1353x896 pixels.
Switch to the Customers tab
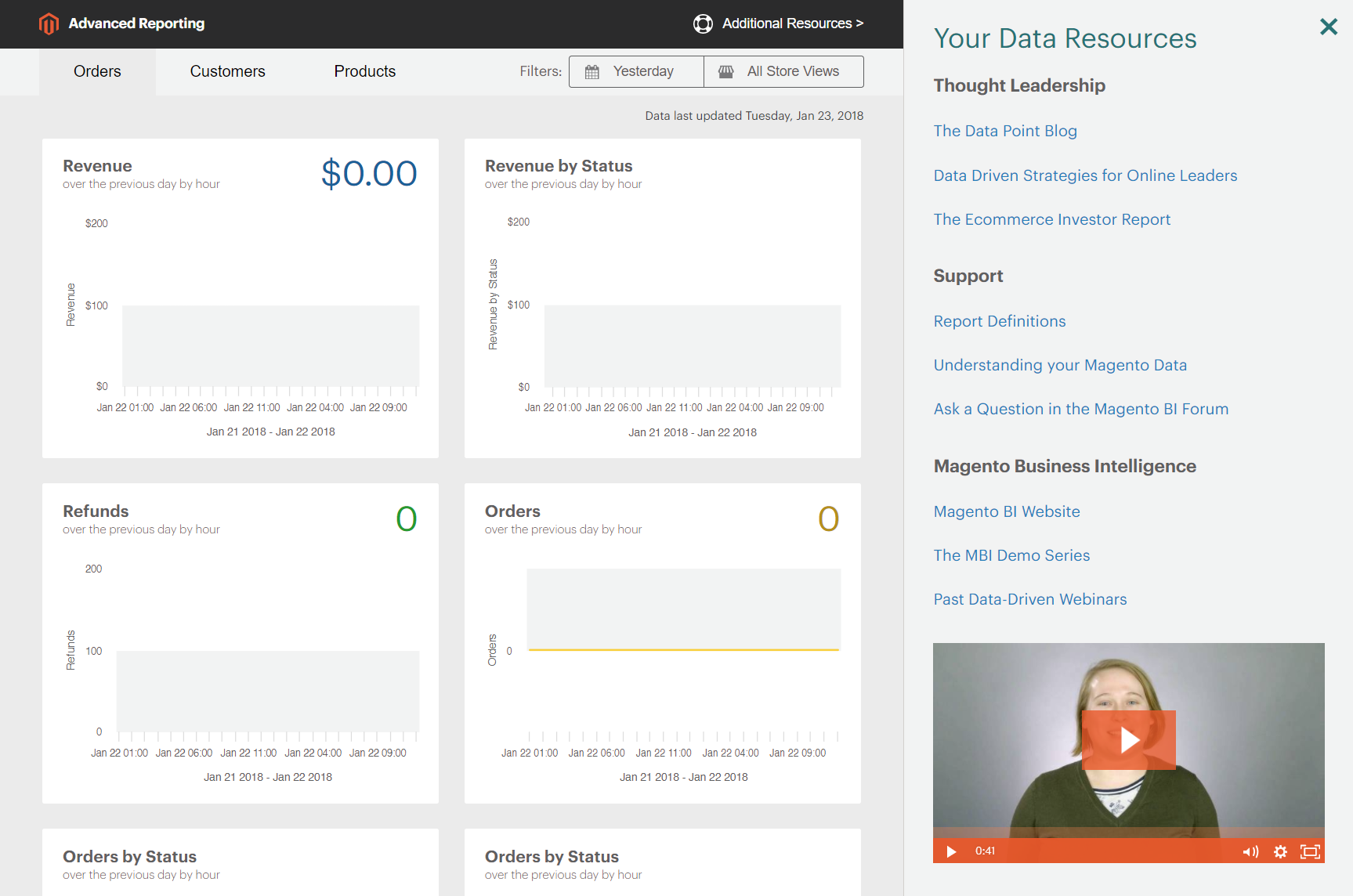point(227,71)
